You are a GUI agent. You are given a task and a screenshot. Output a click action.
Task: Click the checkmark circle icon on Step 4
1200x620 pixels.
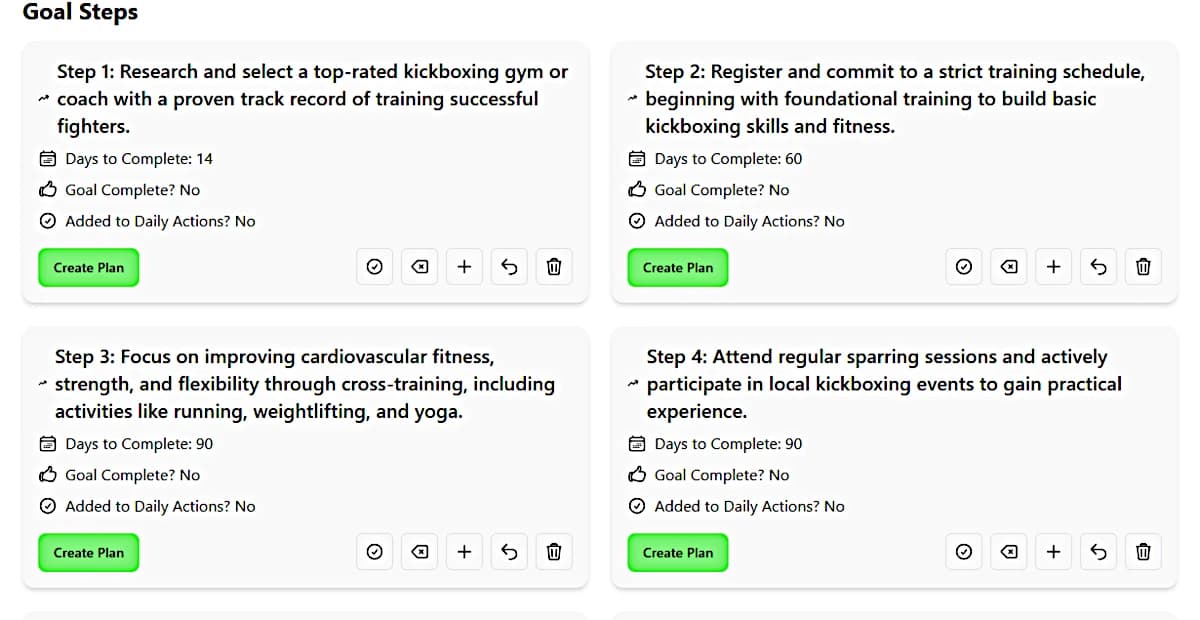click(964, 552)
